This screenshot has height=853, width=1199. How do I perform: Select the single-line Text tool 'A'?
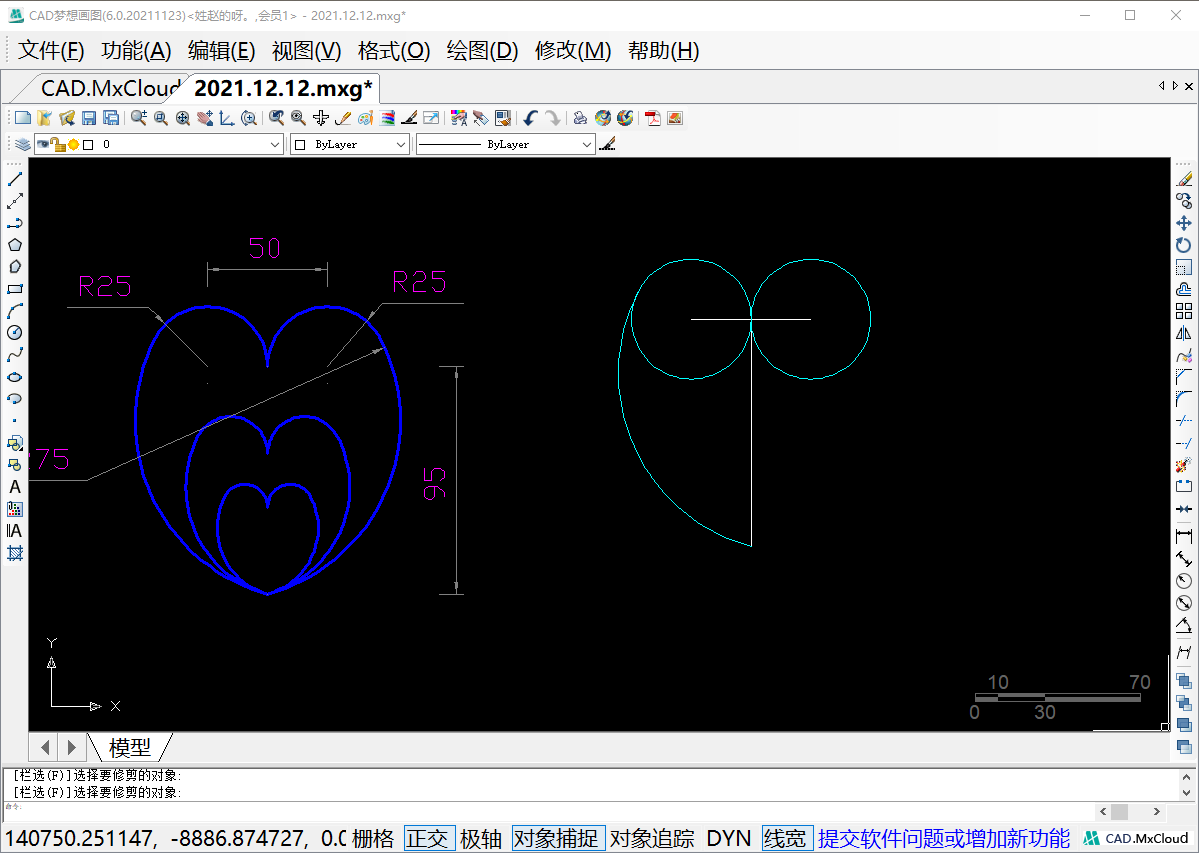15,487
